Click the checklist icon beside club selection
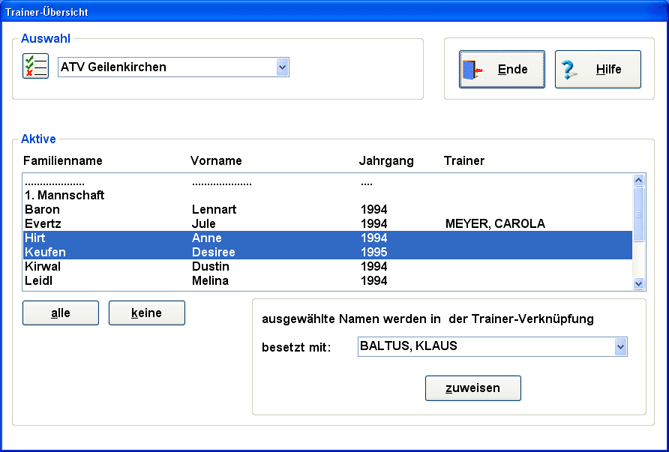The width and height of the screenshot is (669, 452). click(35, 67)
